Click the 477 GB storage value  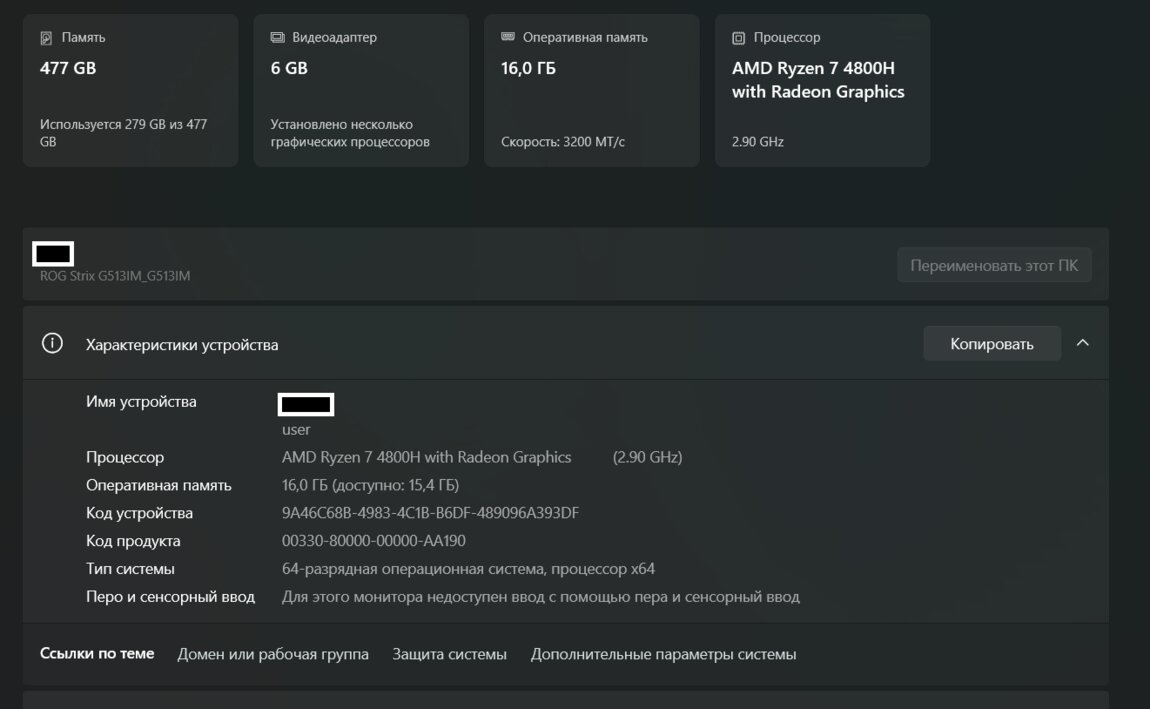tap(68, 69)
